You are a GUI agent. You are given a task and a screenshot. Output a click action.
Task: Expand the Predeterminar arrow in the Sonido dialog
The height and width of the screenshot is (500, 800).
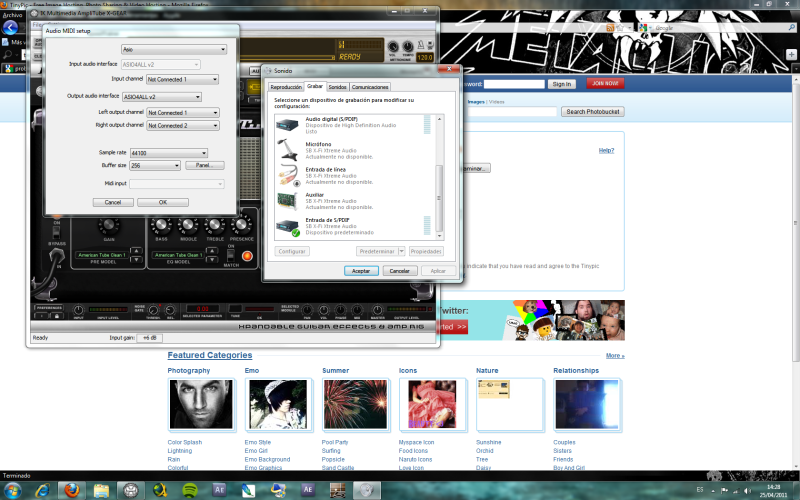[402, 251]
